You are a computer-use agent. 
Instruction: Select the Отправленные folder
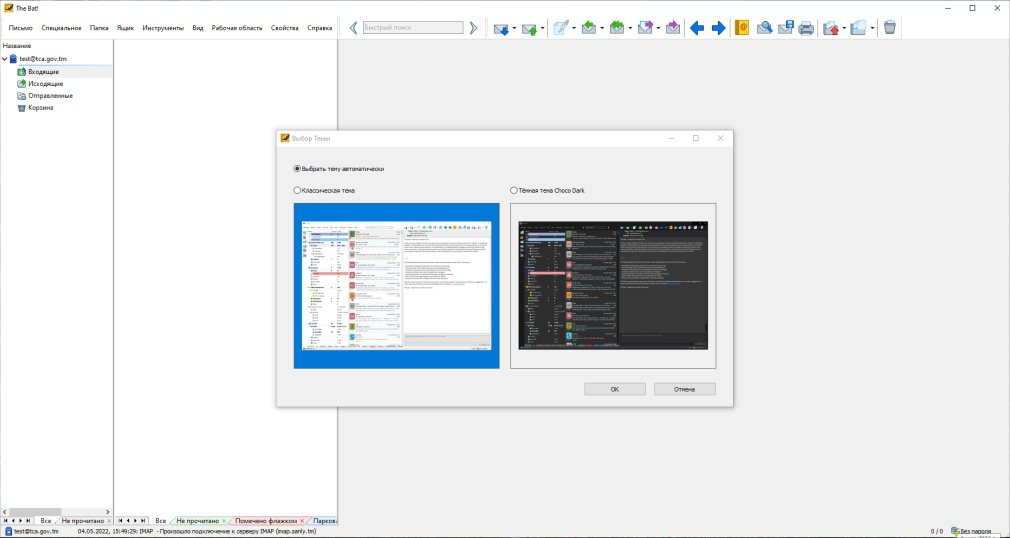[x=50, y=95]
